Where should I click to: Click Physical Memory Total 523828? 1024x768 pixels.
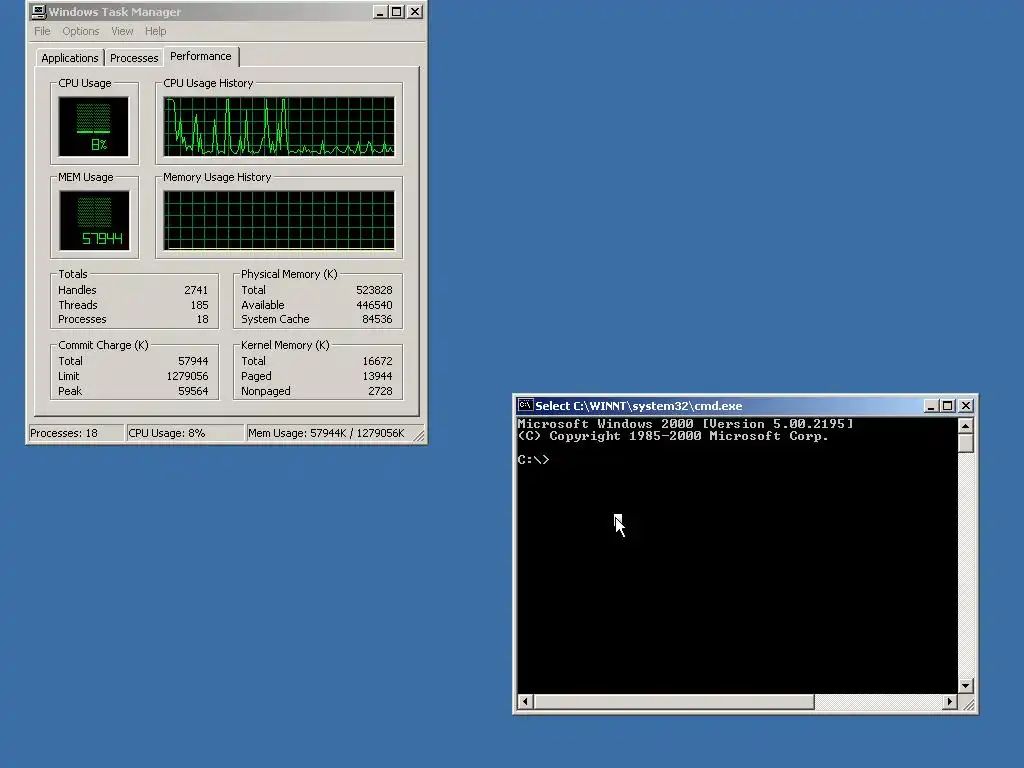tap(374, 290)
